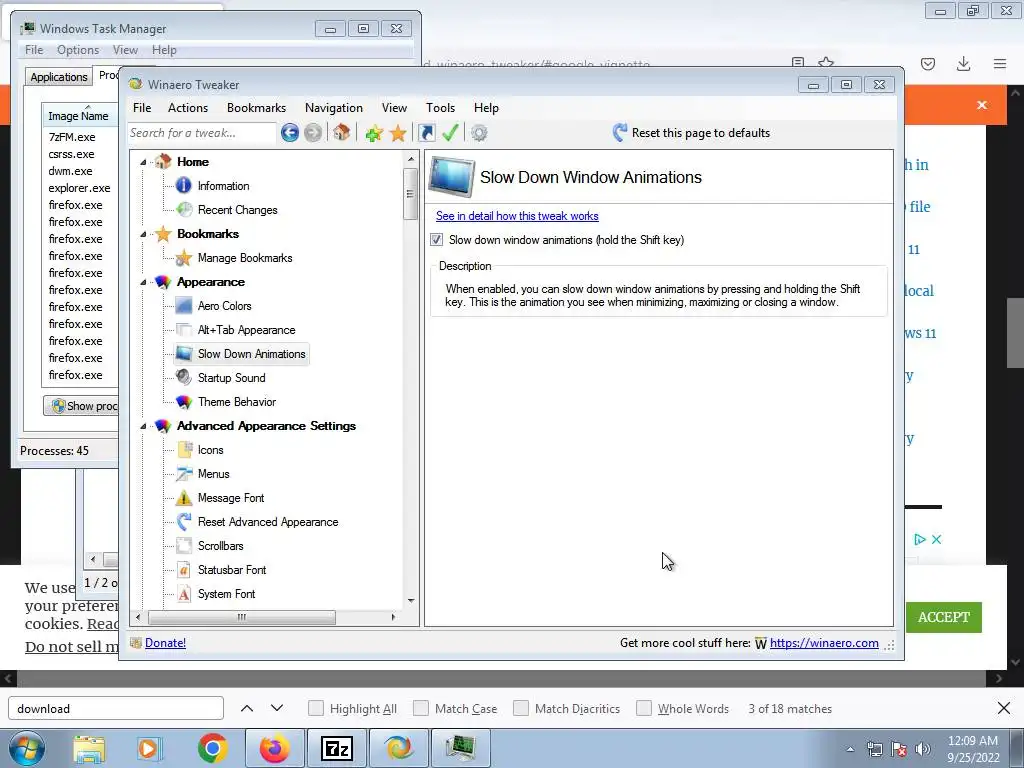Open the Tools menu in Winaero Tweaker
The image size is (1024, 768).
click(x=440, y=108)
